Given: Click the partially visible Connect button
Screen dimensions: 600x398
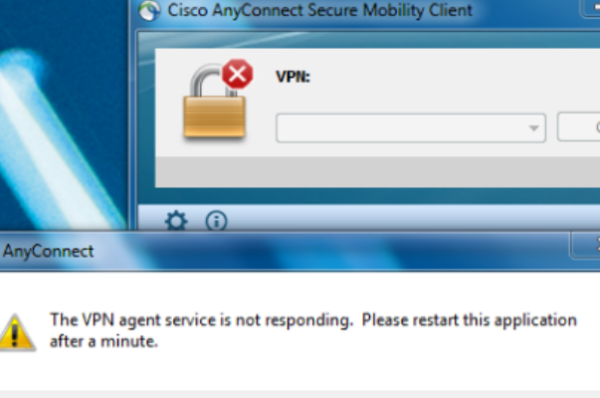Looking at the screenshot, I should coord(579,127).
